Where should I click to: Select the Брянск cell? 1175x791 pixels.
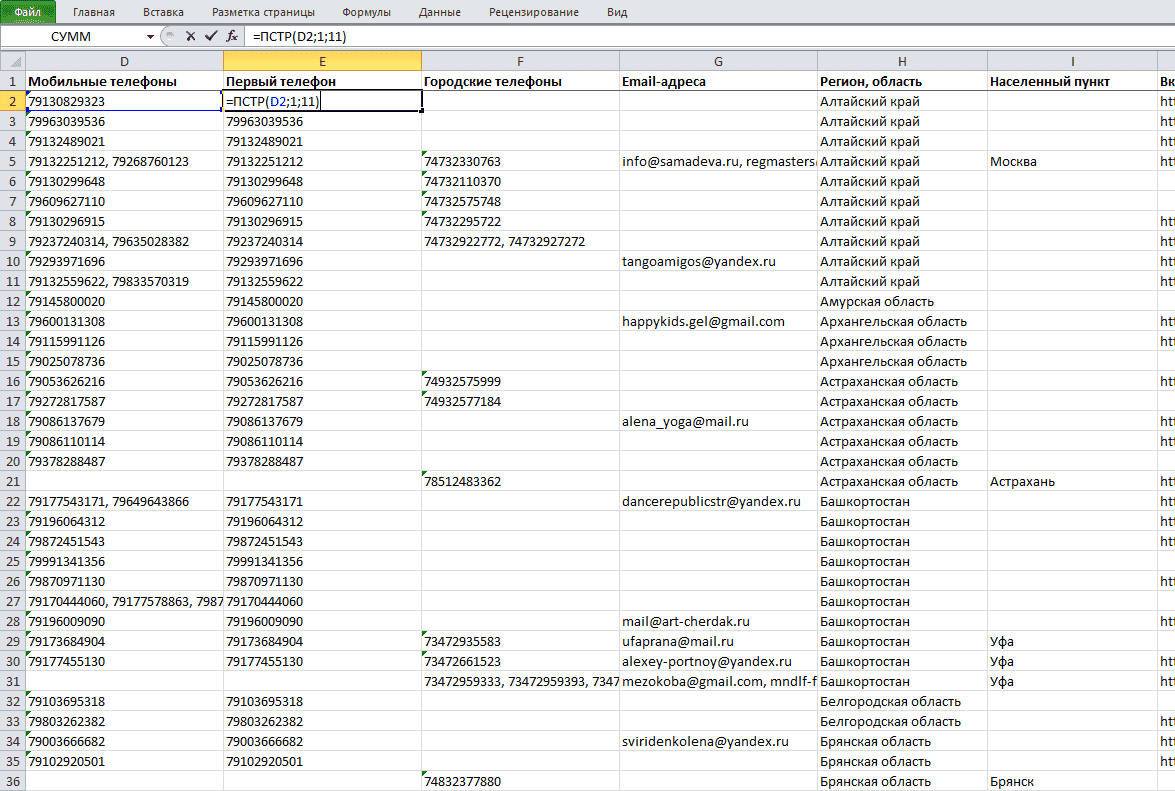point(1072,781)
